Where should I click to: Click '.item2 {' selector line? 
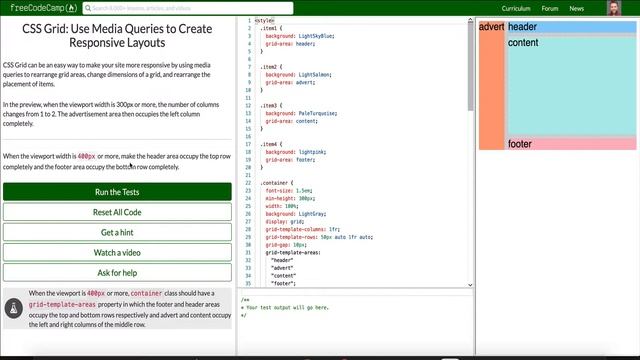click(271, 67)
